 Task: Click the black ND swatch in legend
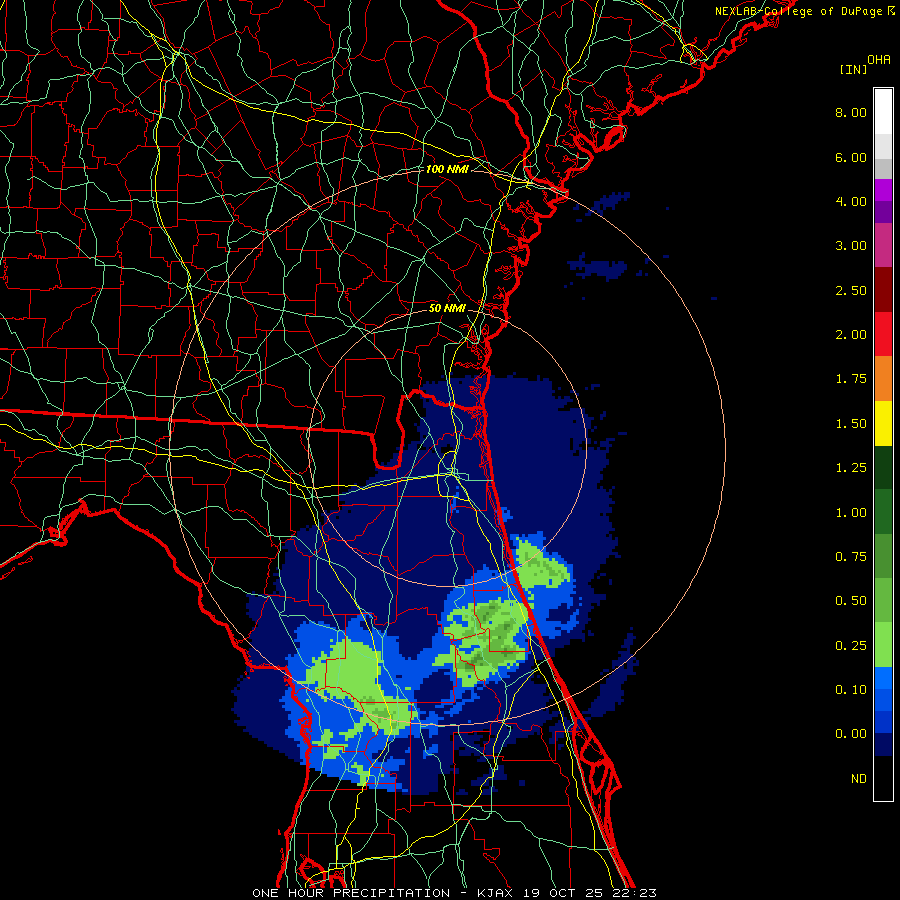click(883, 778)
